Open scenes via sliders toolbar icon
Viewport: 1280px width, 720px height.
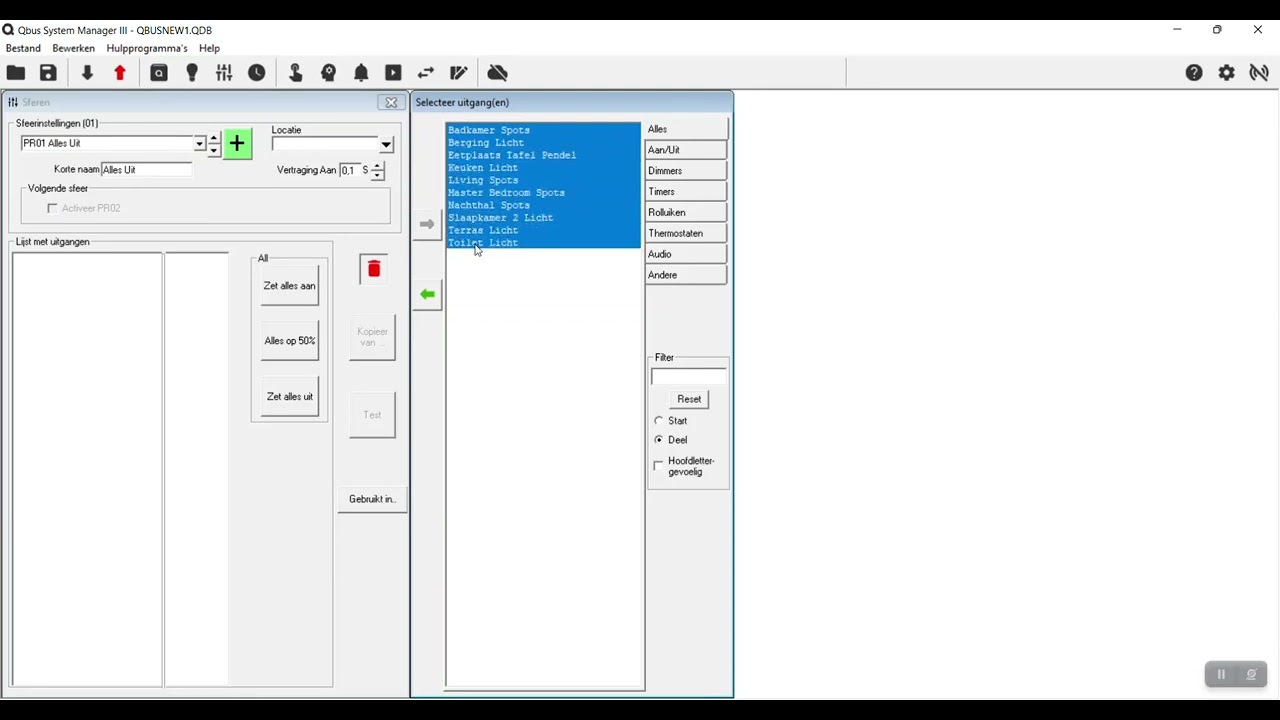coord(224,73)
